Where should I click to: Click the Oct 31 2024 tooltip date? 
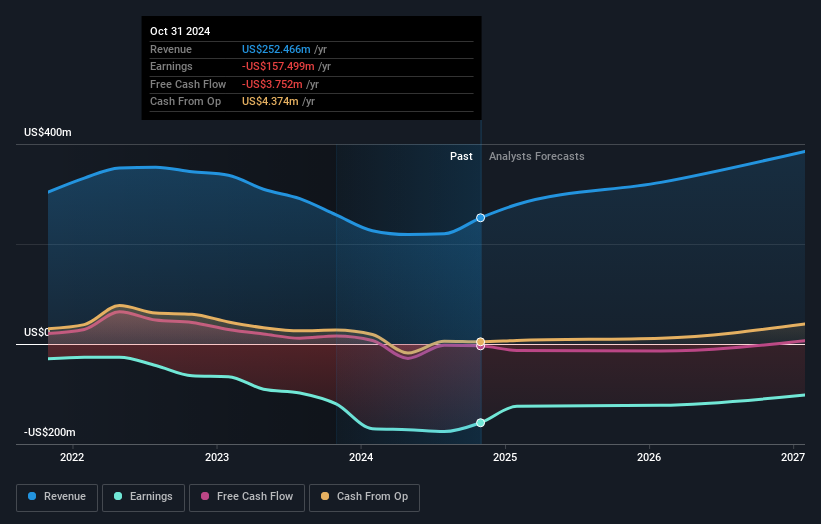coord(180,31)
